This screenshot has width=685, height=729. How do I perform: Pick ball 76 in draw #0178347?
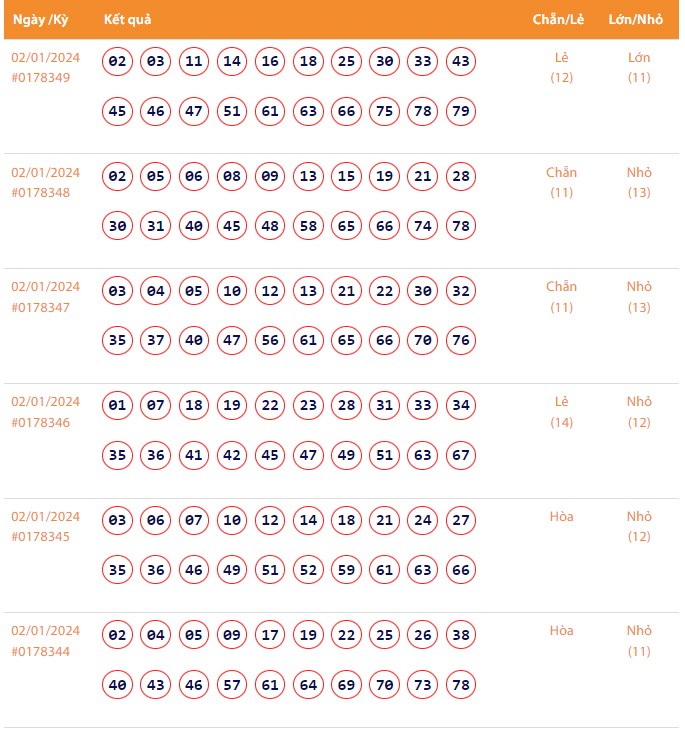coord(461,341)
